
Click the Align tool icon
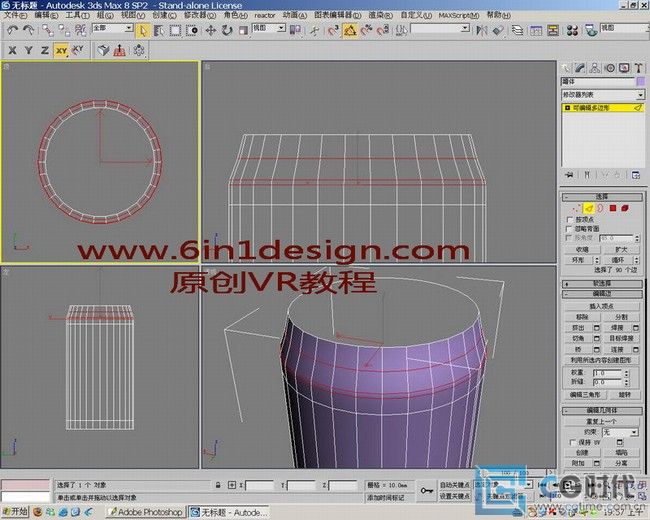(x=498, y=30)
